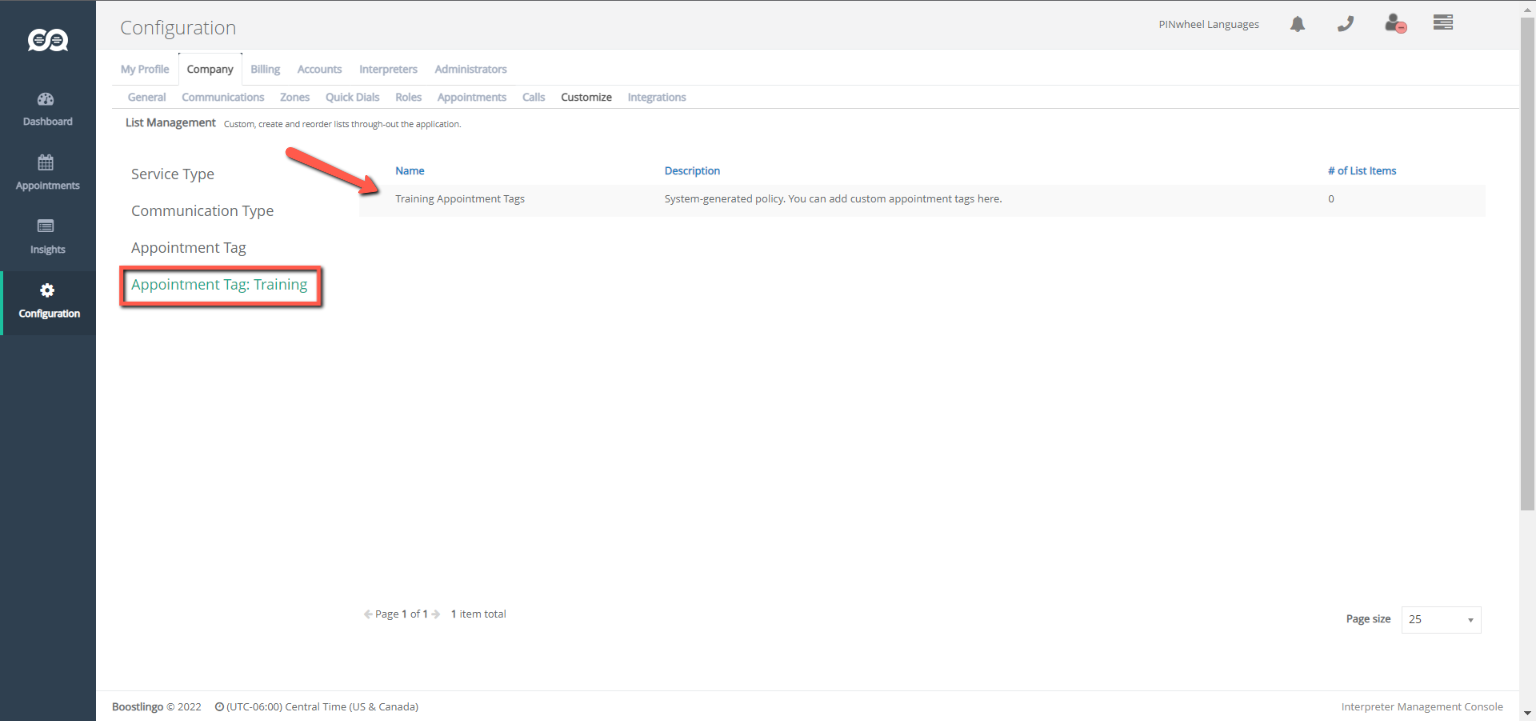Go to next page arrow
The height and width of the screenshot is (721, 1536).
436,614
